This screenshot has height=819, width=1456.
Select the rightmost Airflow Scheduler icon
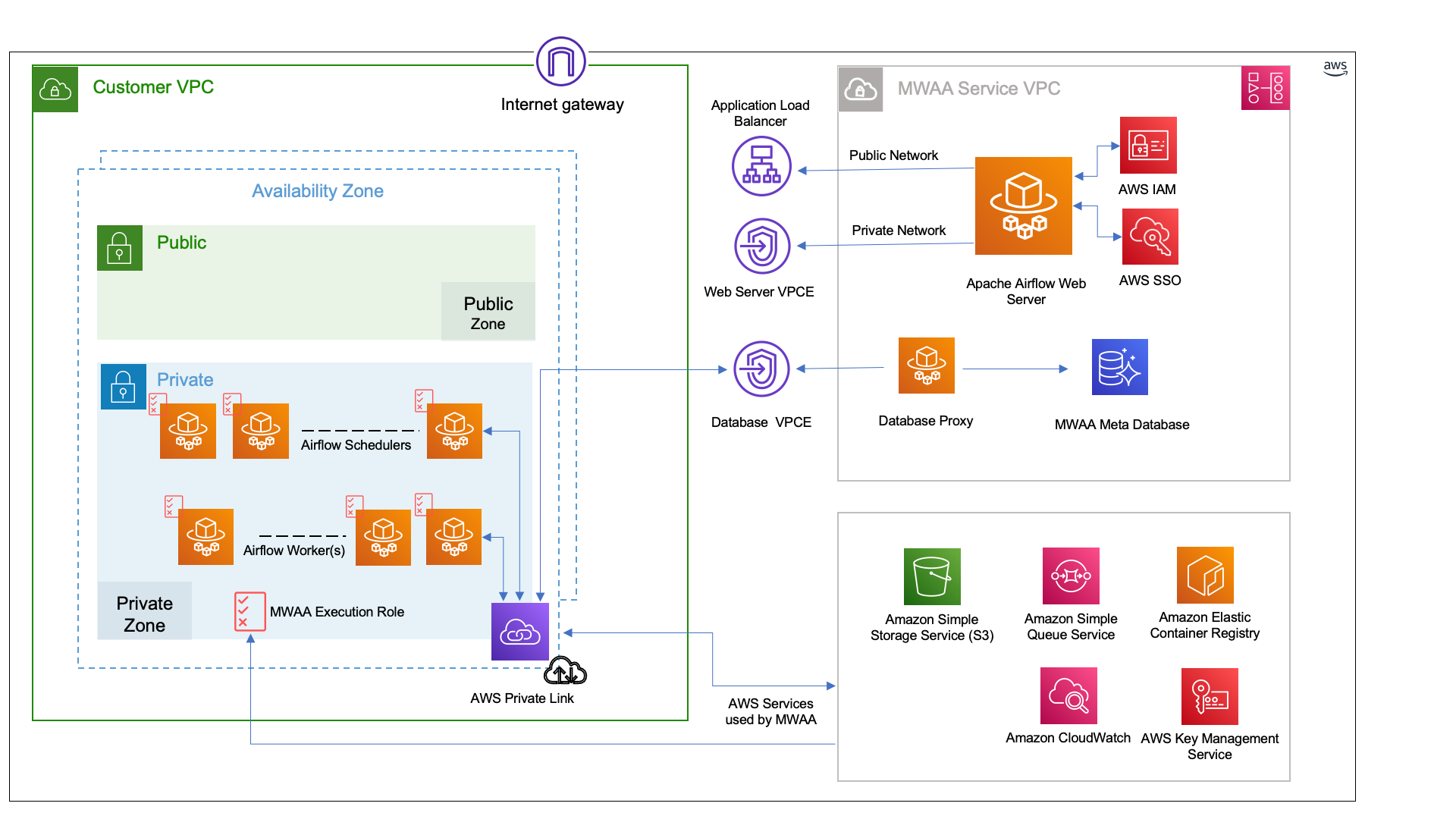[x=454, y=431]
